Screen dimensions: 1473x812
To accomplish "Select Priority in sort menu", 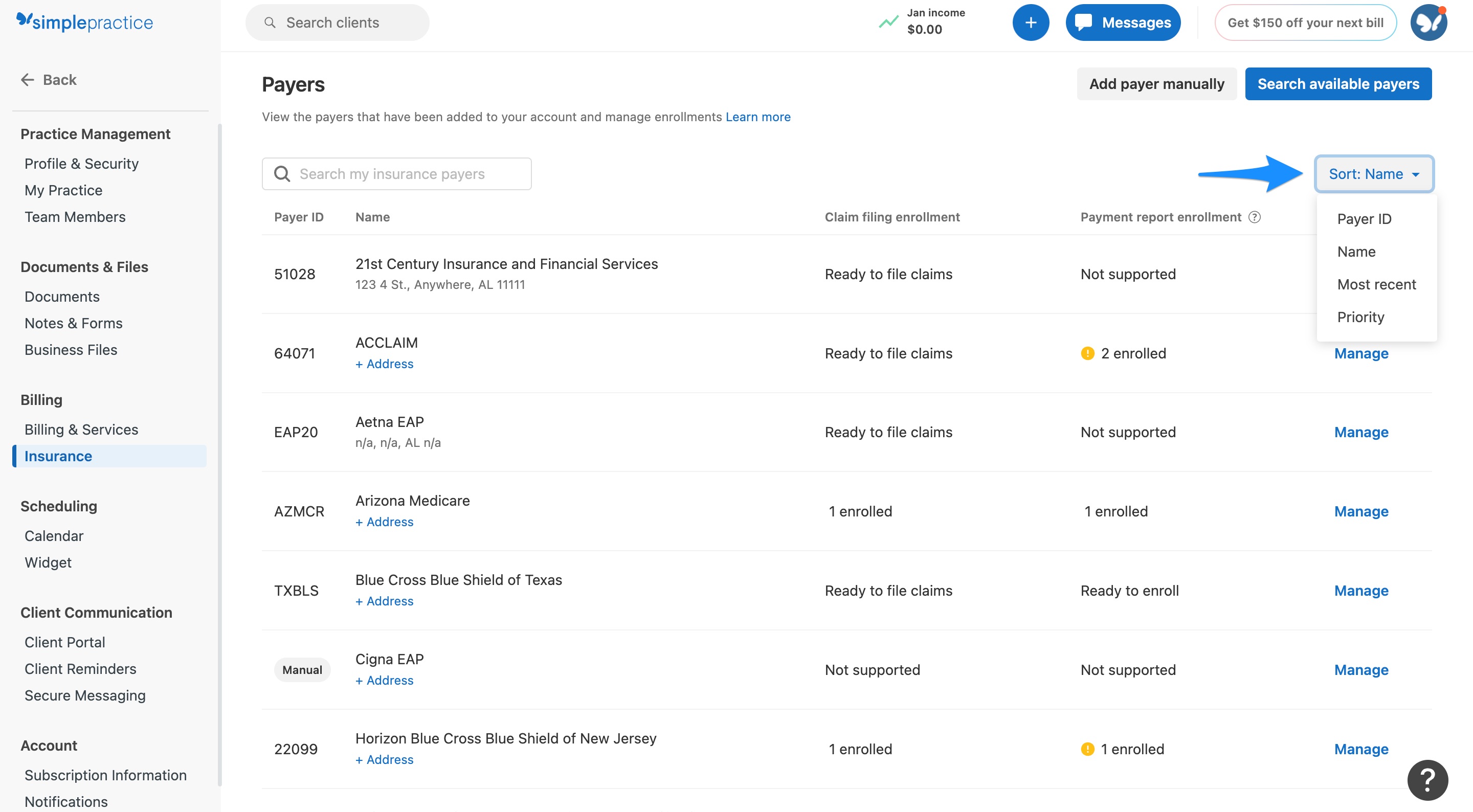I will tap(1360, 318).
